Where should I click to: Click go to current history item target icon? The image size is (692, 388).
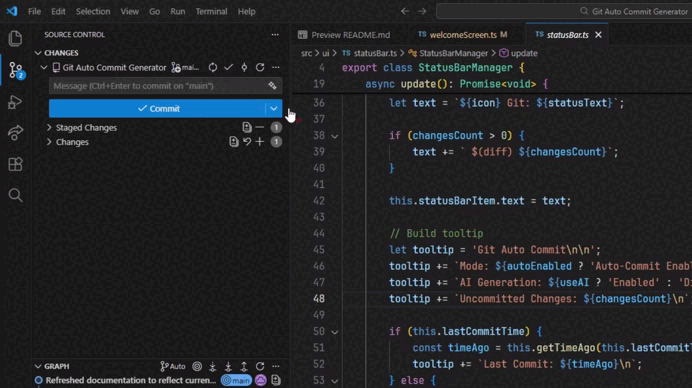[197, 366]
